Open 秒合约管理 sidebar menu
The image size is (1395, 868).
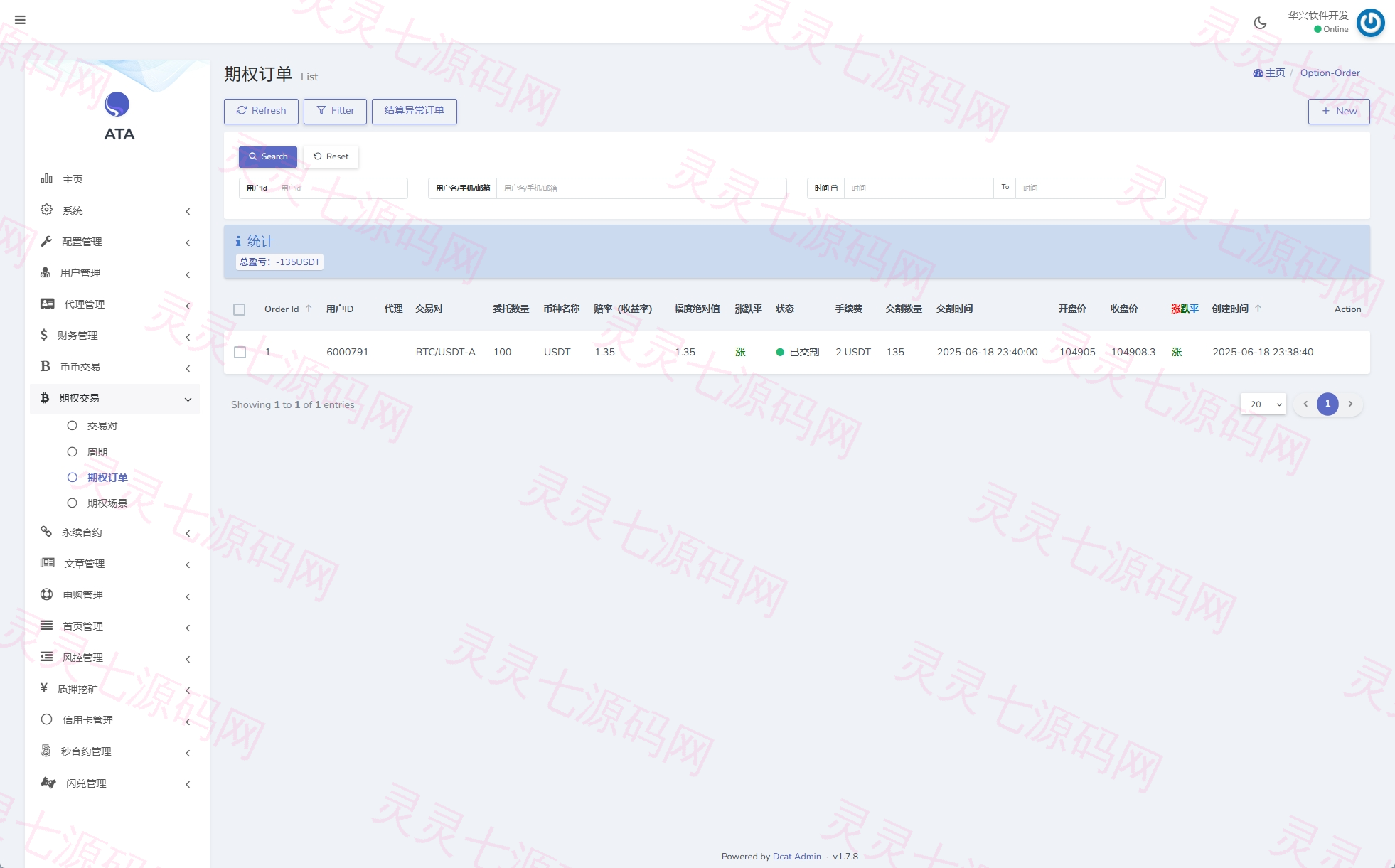click(x=114, y=751)
